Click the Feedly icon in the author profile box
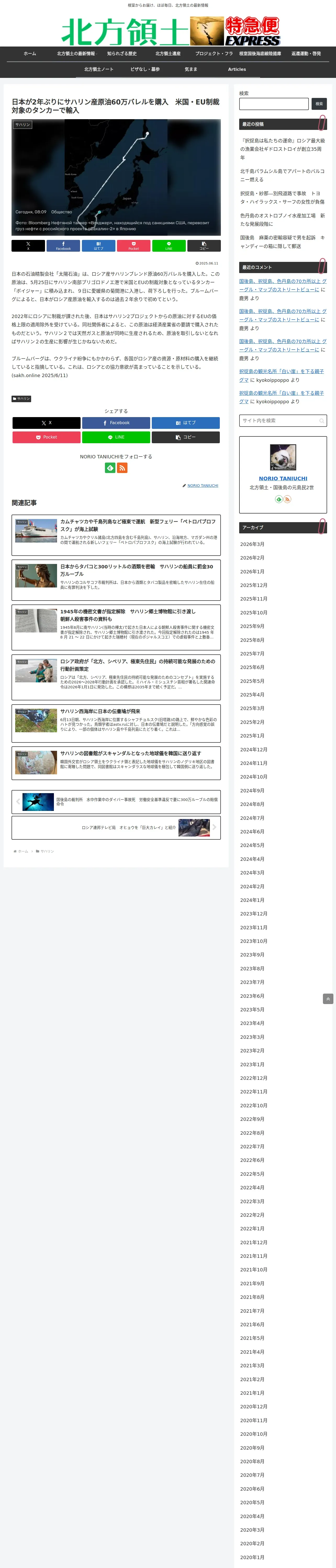The width and height of the screenshot is (336, 1568). (x=279, y=499)
